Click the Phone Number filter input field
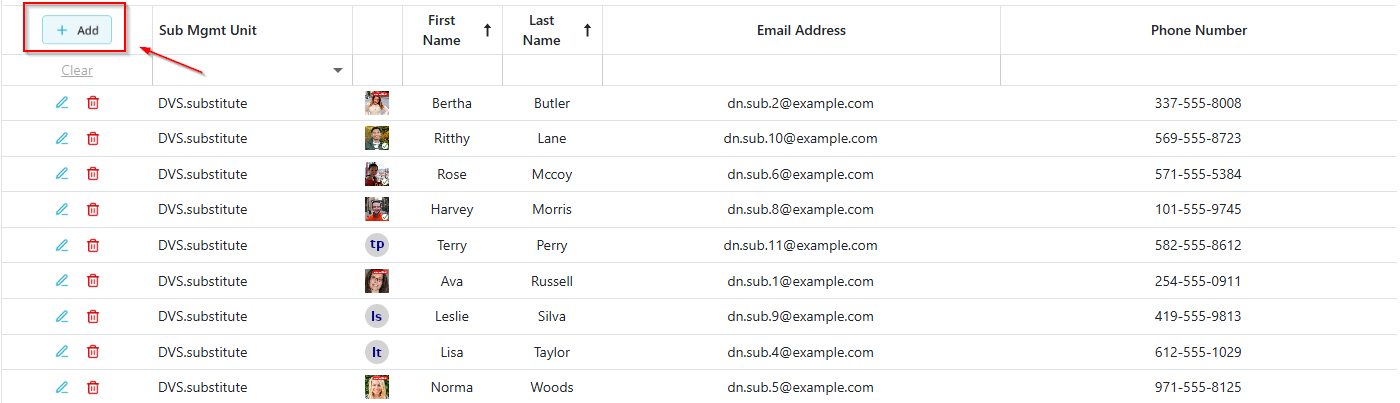Image resolution: width=1400 pixels, height=403 pixels. pos(1198,71)
